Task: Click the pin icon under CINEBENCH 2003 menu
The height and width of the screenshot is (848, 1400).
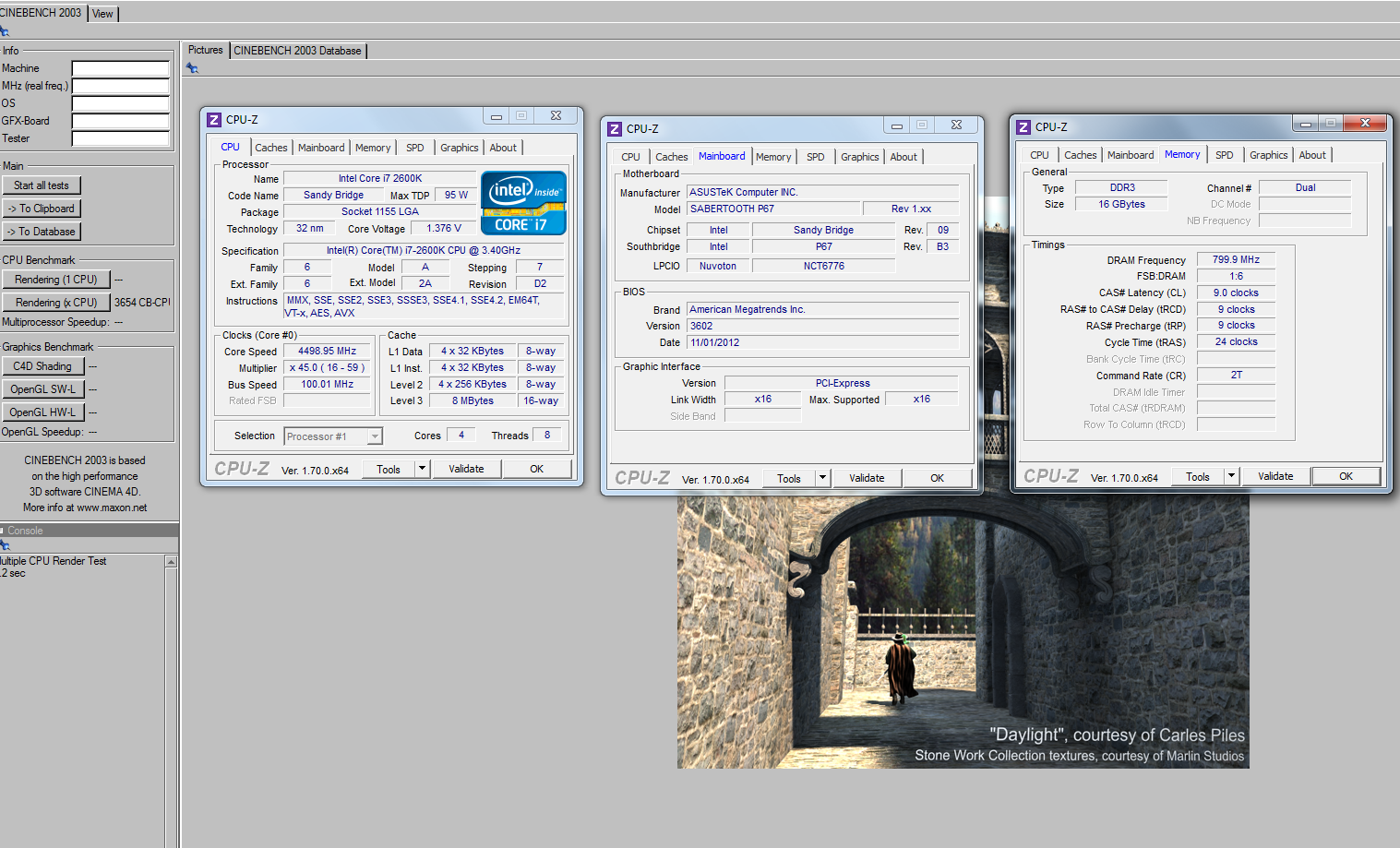Action: [x=4, y=30]
